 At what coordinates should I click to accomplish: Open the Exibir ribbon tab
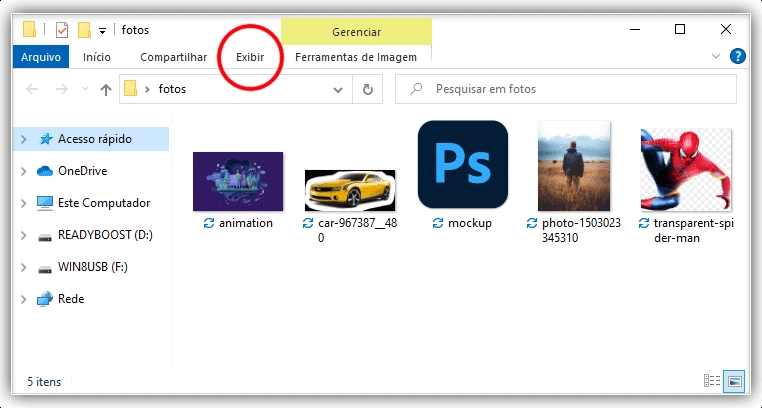pyautogui.click(x=250, y=57)
